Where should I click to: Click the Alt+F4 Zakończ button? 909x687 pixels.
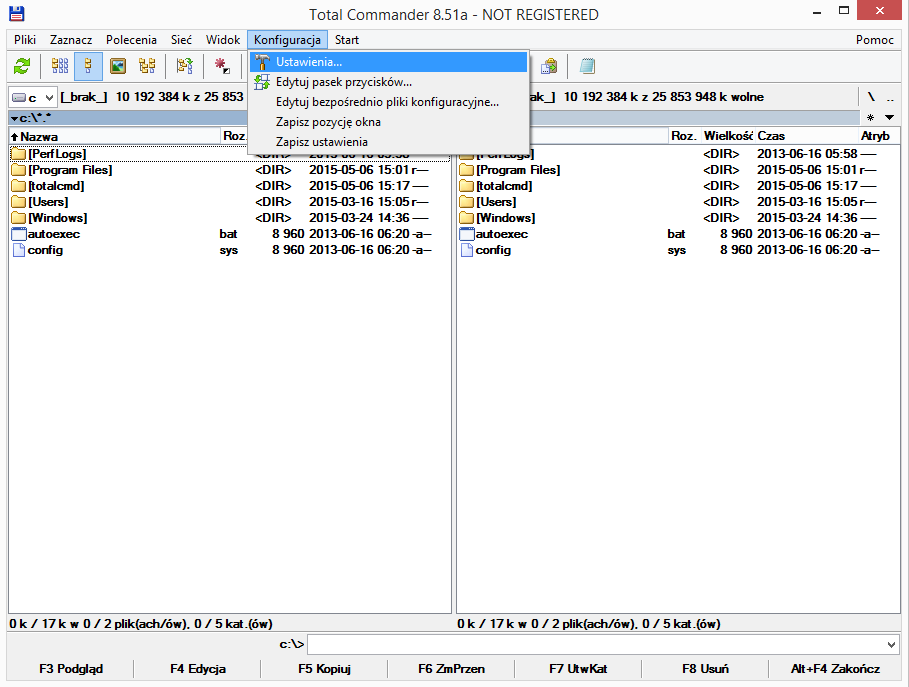pyautogui.click(x=835, y=668)
